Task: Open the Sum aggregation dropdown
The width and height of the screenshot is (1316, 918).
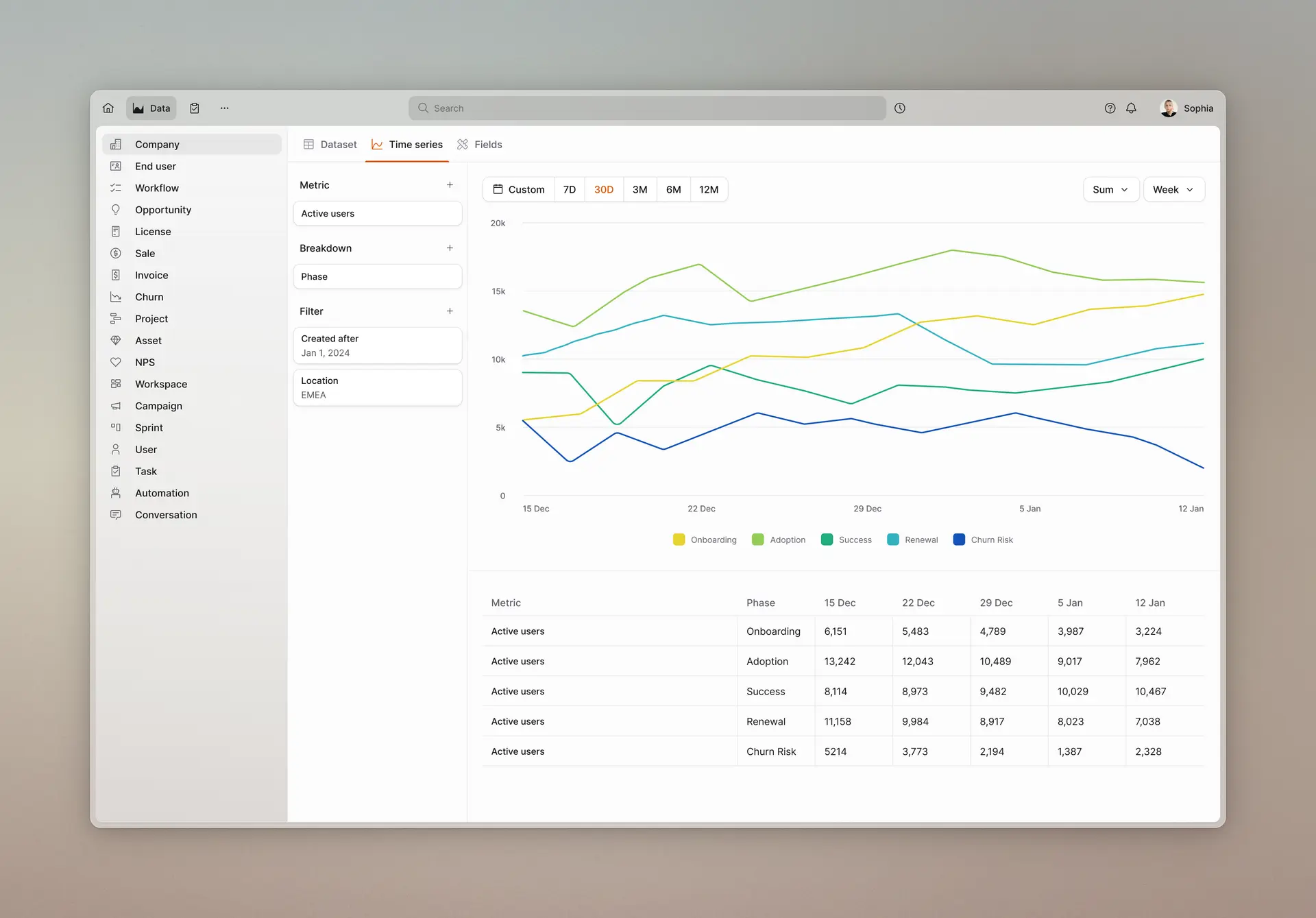Action: (x=1110, y=189)
